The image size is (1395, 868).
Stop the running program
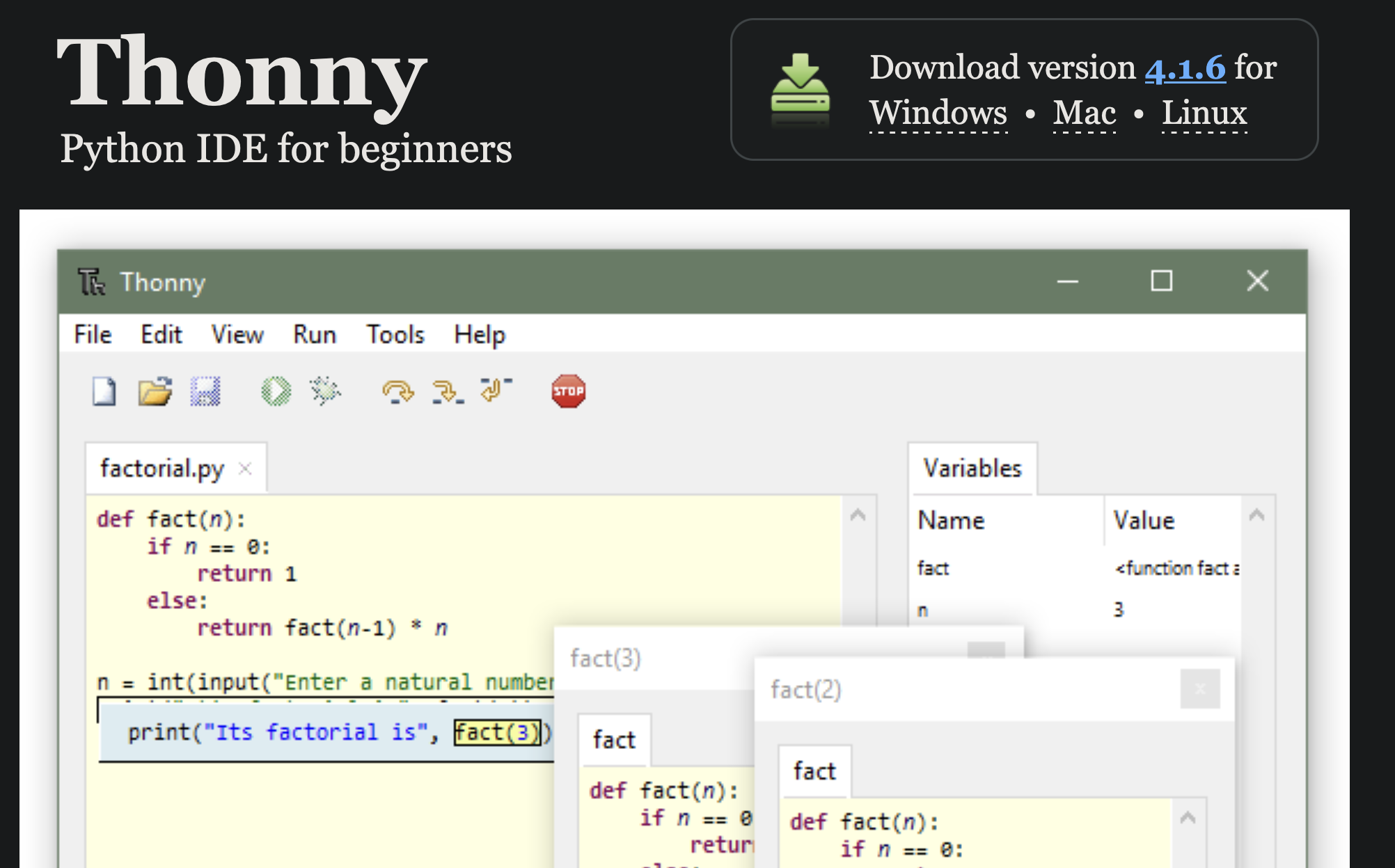(x=569, y=390)
